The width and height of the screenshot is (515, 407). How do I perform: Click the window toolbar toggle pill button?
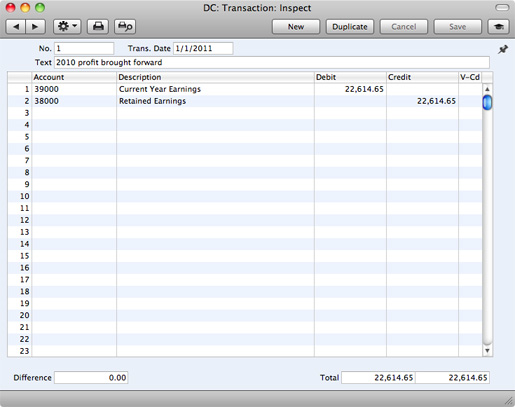coord(502,8)
